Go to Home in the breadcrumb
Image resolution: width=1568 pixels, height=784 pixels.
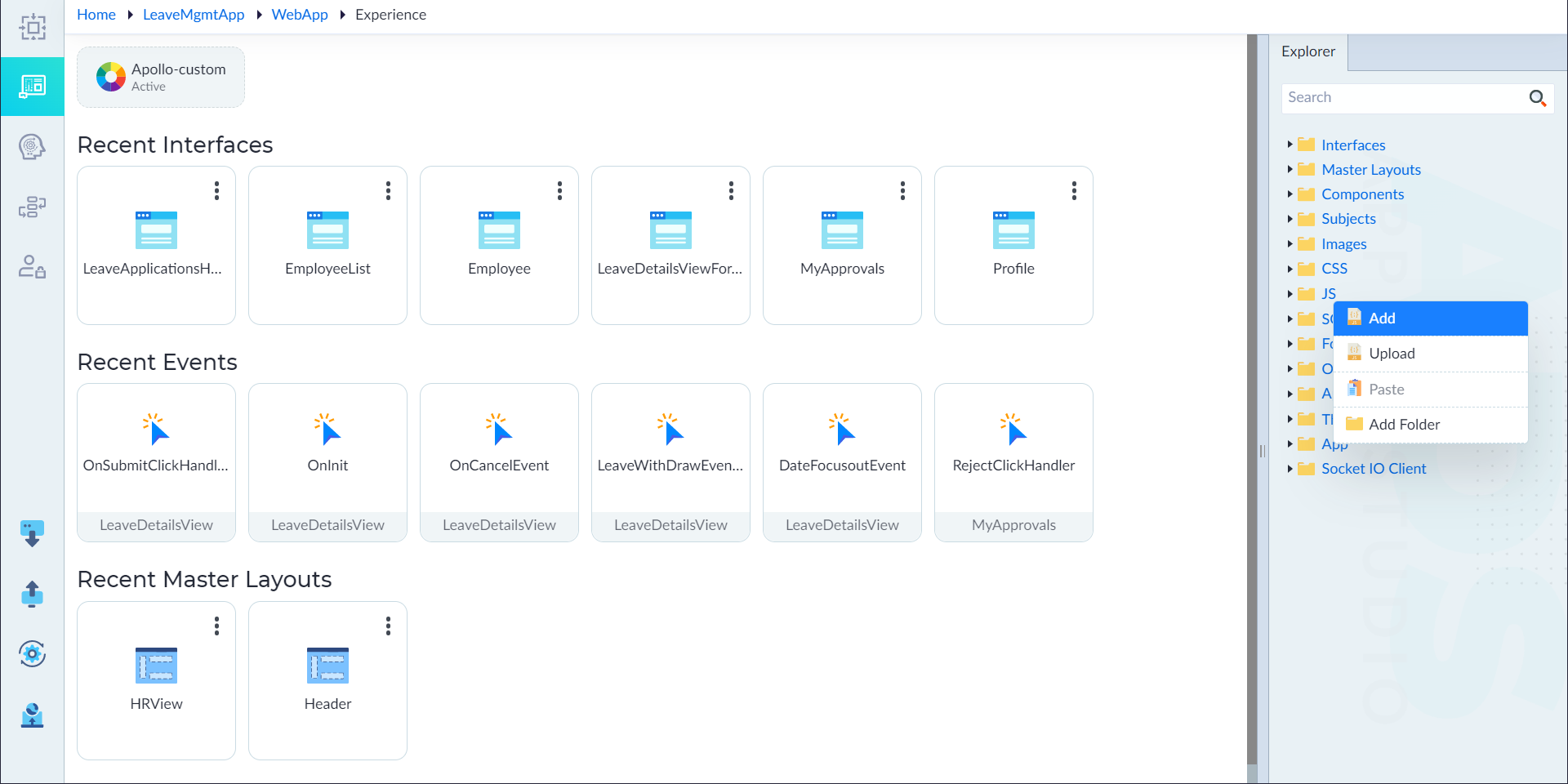[96, 15]
